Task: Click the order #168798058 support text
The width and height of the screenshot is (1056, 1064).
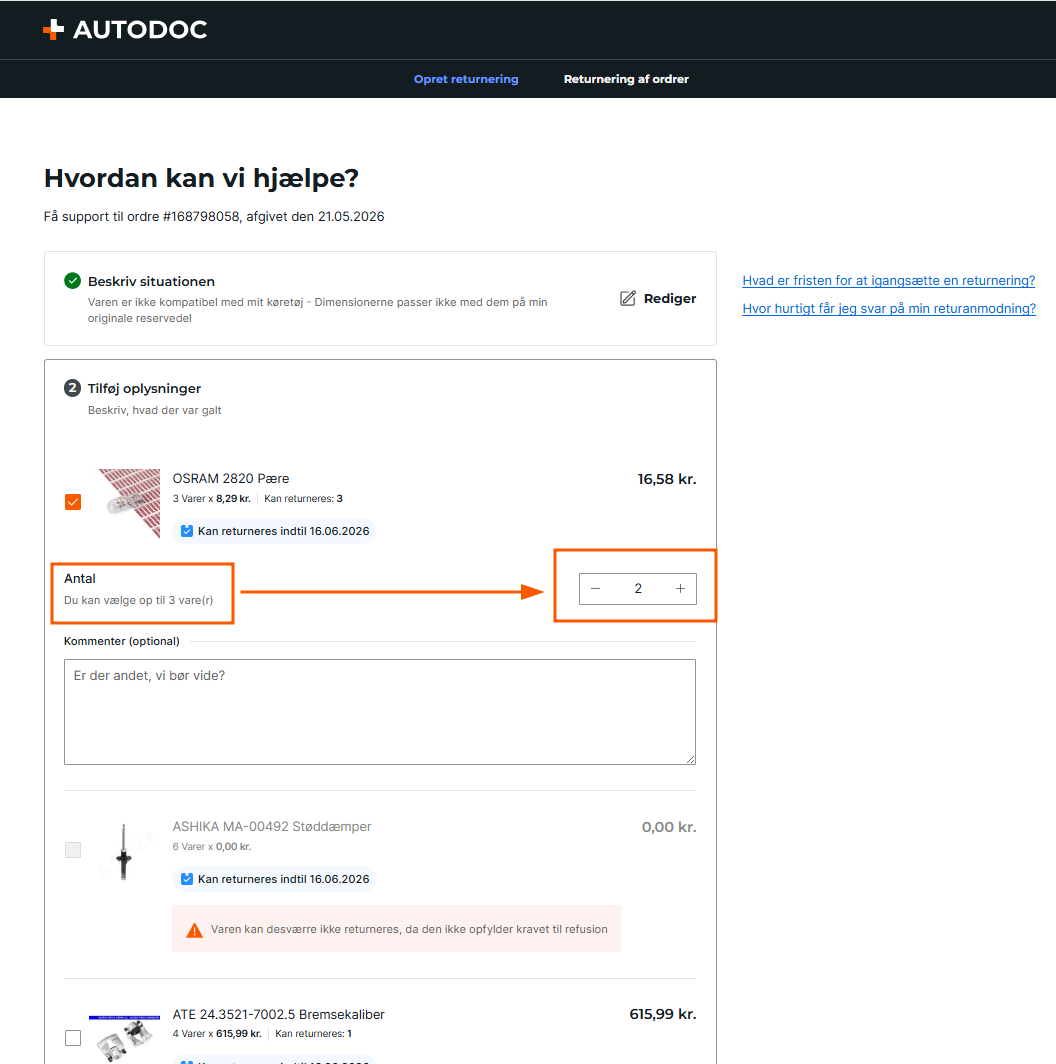Action: coord(214,216)
